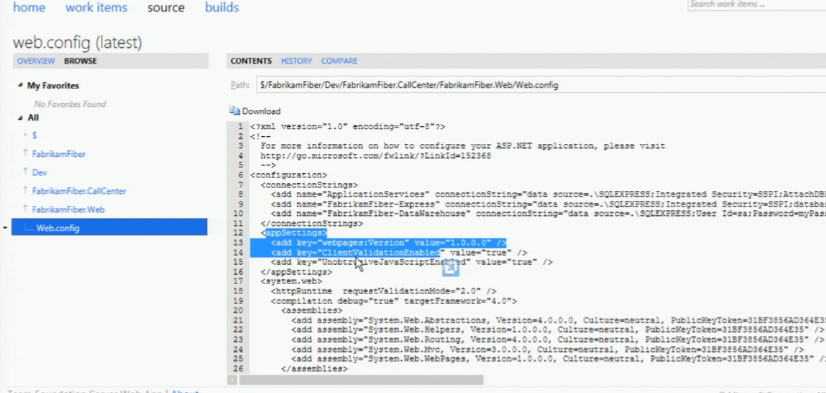Image resolution: width=826 pixels, height=393 pixels.
Task: Click the ClientValidationEnabled key line
Action: pyautogui.click(x=399, y=252)
